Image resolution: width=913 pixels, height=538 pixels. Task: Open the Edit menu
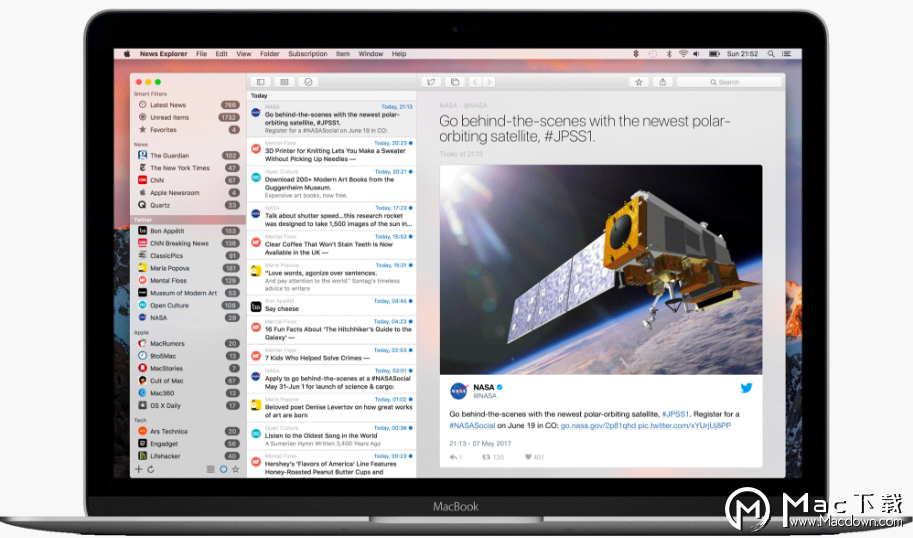coord(221,54)
